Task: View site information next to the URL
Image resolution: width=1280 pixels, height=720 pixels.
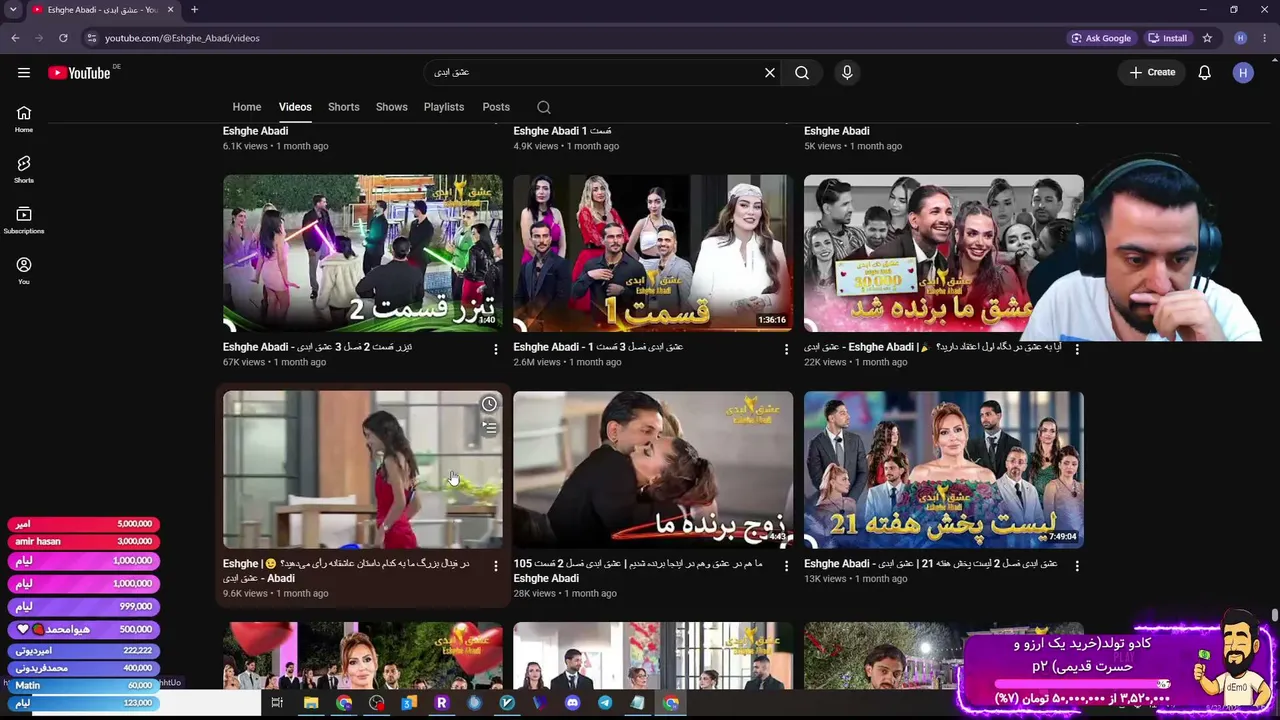Action: pyautogui.click(x=91, y=38)
